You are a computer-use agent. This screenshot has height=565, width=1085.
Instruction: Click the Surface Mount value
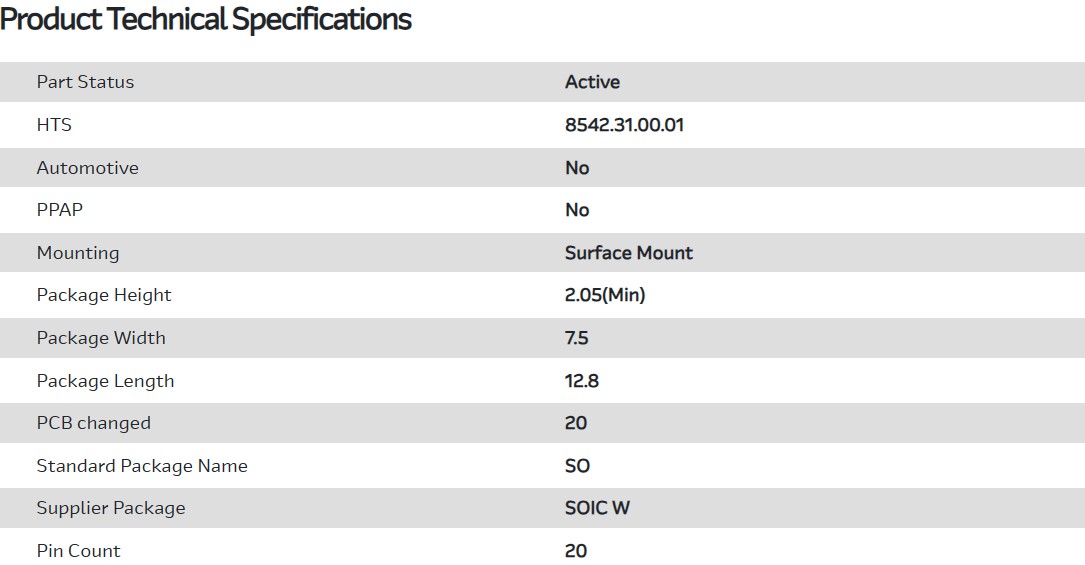628,253
